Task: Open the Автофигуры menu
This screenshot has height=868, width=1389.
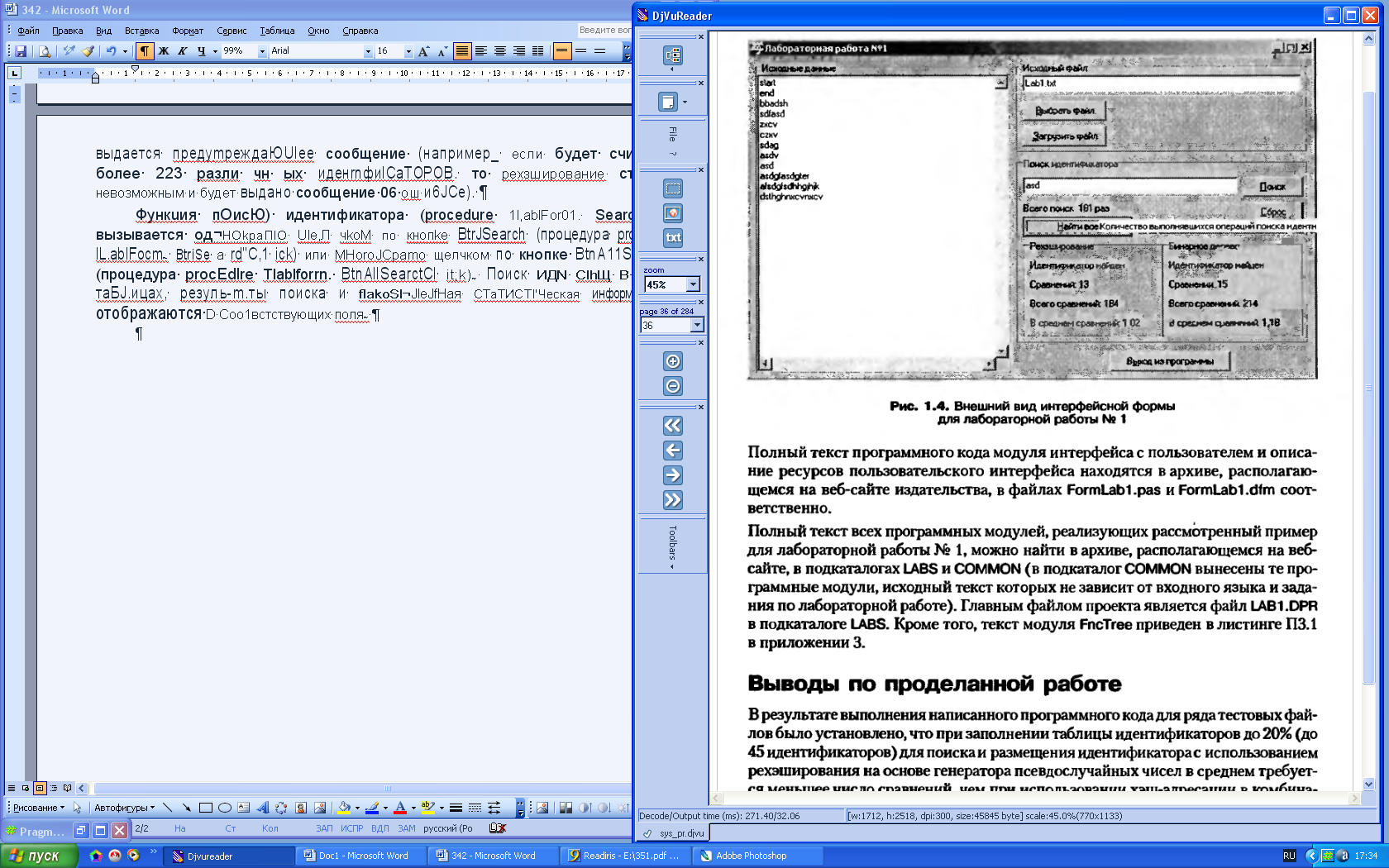Action: coord(124,808)
